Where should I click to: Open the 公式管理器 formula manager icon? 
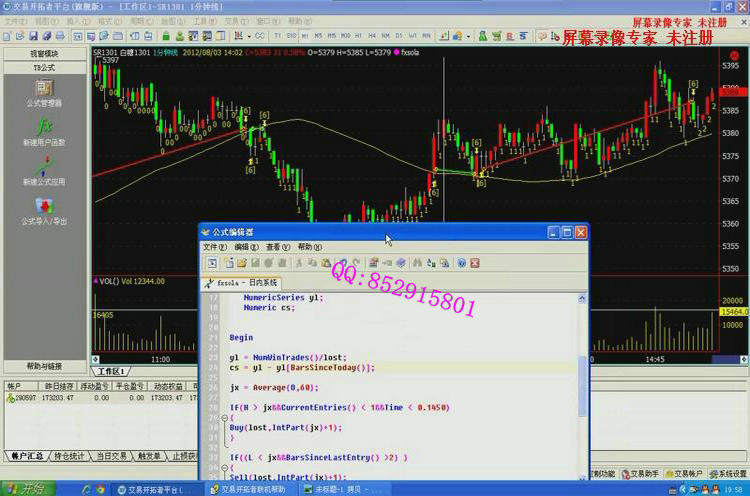pyautogui.click(x=44, y=90)
